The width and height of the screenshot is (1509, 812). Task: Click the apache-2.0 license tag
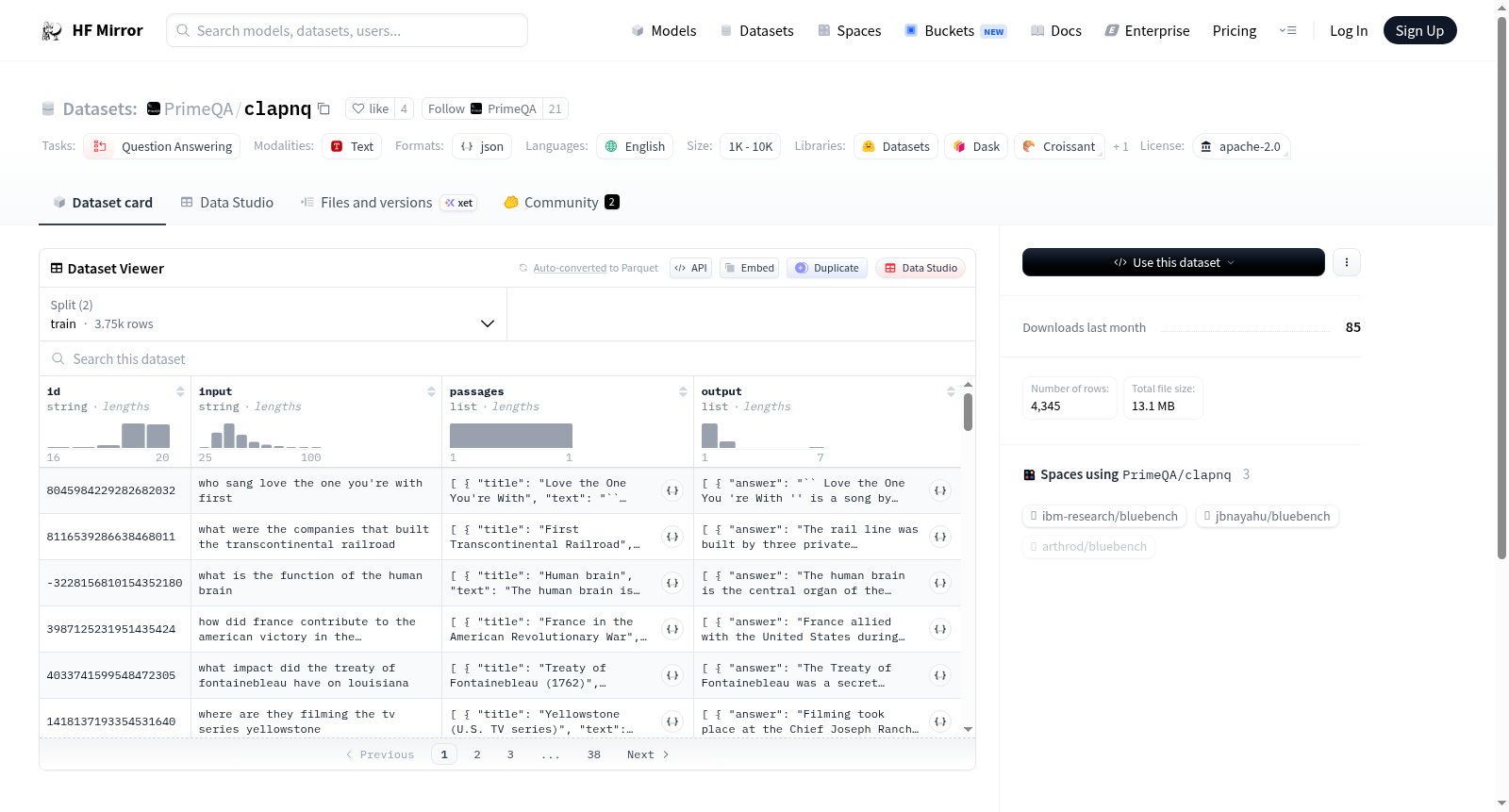1241,146
